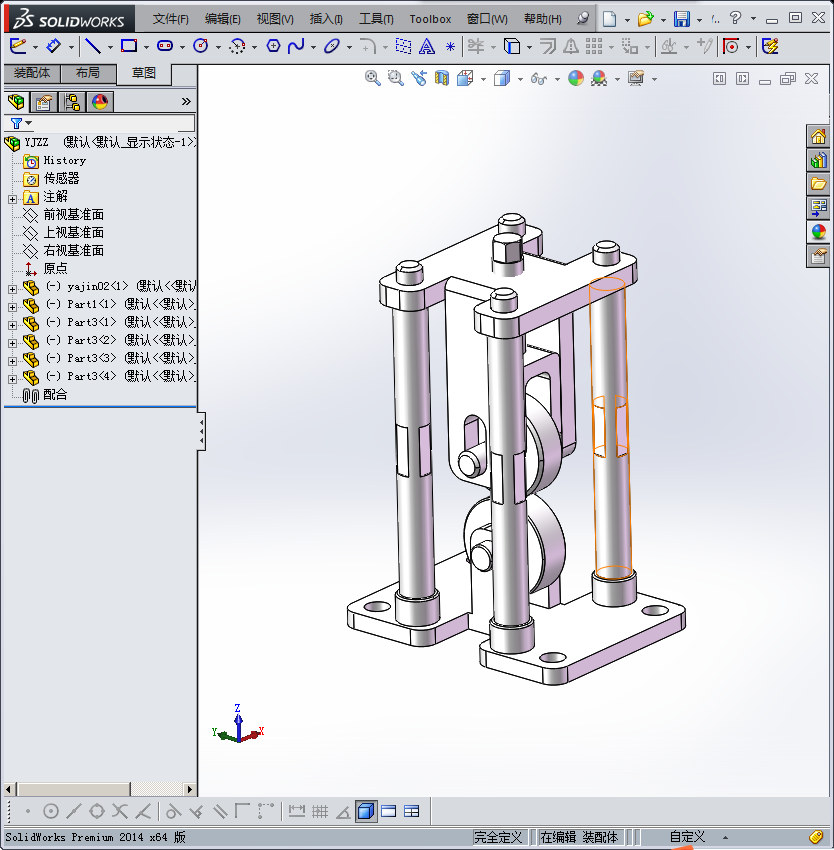Screen dimensions: 834x850
Task: Select the Spline tool
Action: 296,47
